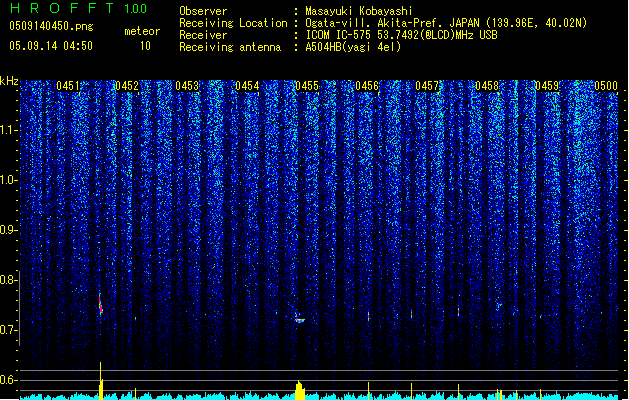This screenshot has height=400, width=629.
Task: Click the 0456 time marker
Action: pos(367,86)
